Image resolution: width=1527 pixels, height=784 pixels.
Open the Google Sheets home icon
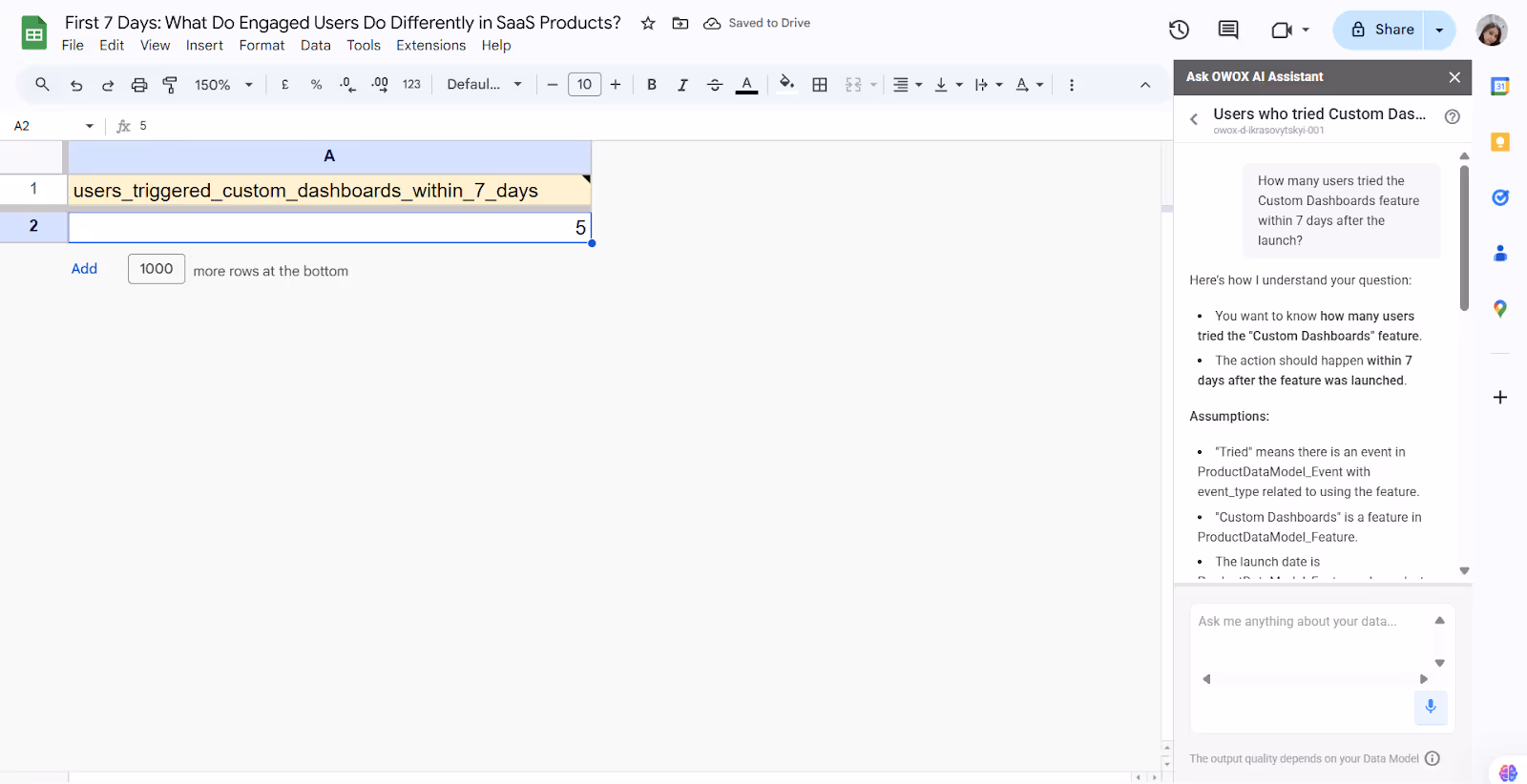pos(34,32)
